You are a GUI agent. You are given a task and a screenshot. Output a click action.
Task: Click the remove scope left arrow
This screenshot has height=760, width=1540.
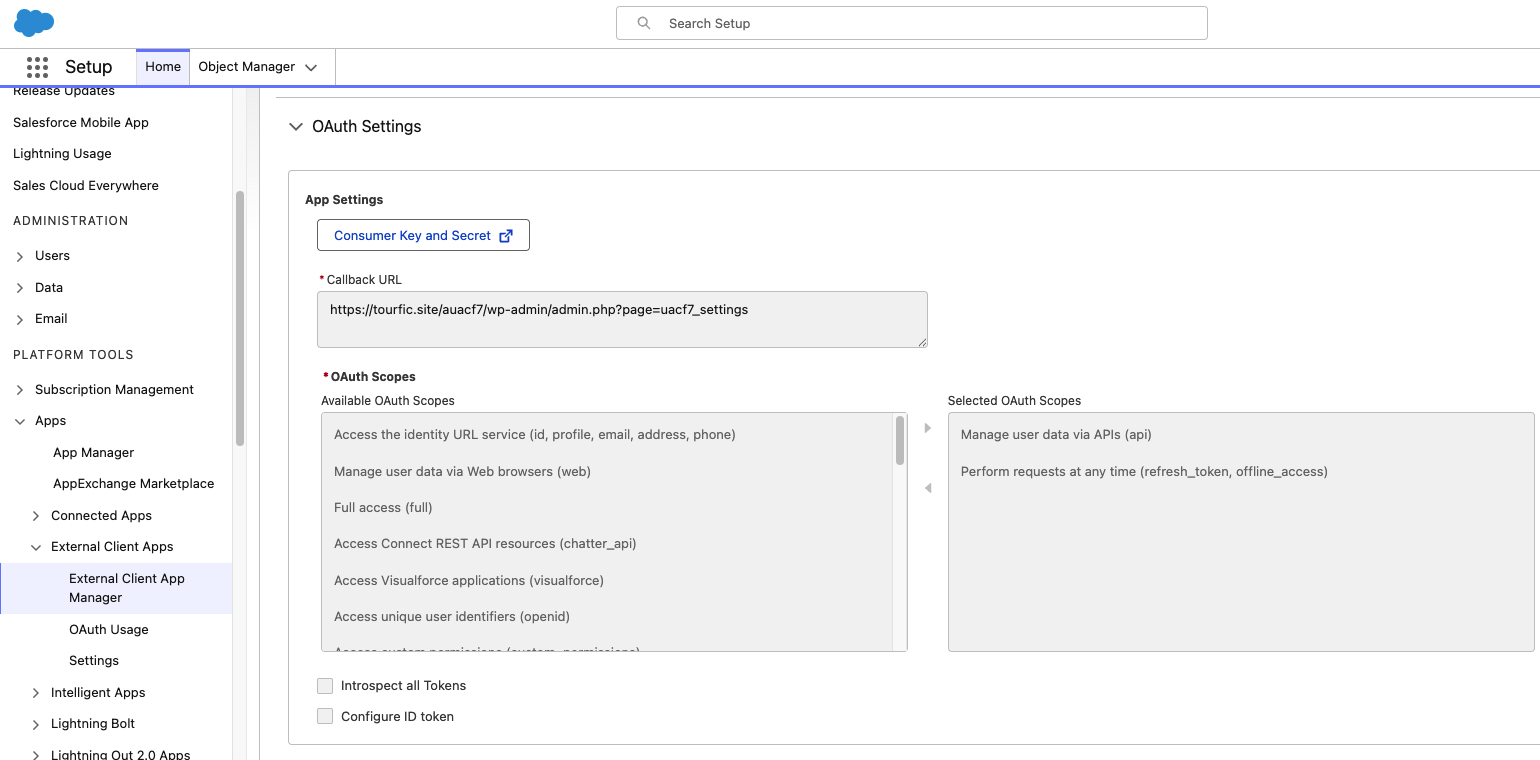[927, 488]
